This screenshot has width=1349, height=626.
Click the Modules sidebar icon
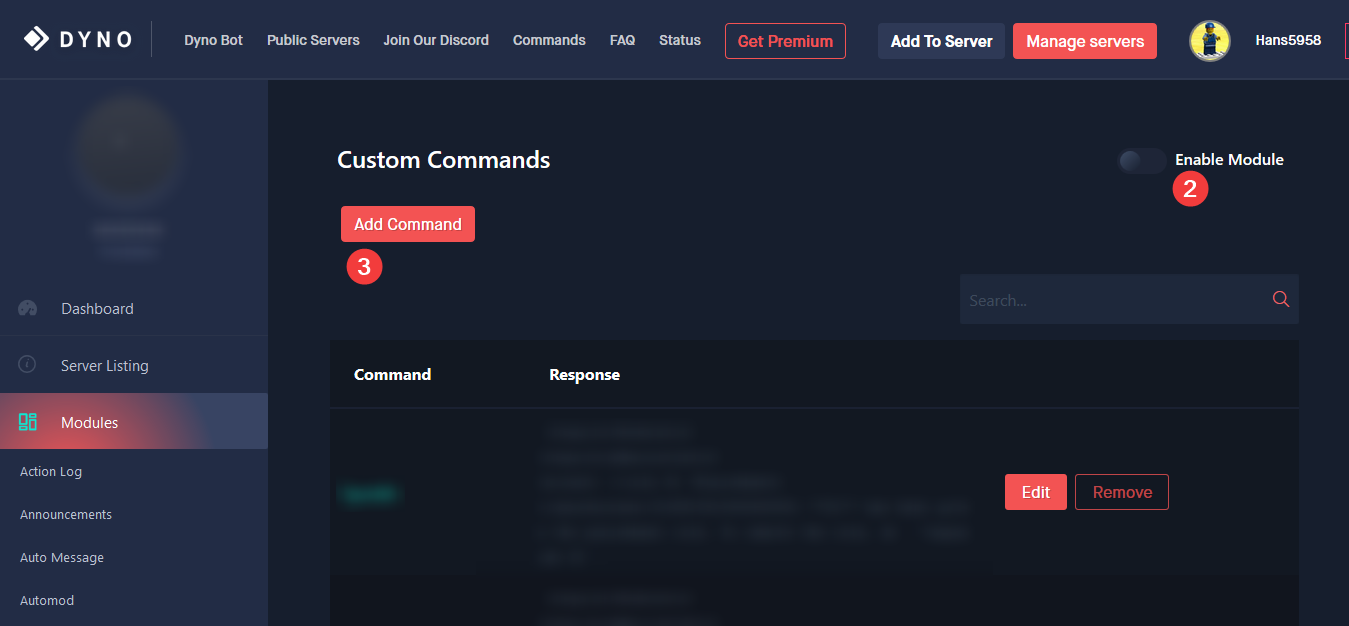[x=28, y=422]
